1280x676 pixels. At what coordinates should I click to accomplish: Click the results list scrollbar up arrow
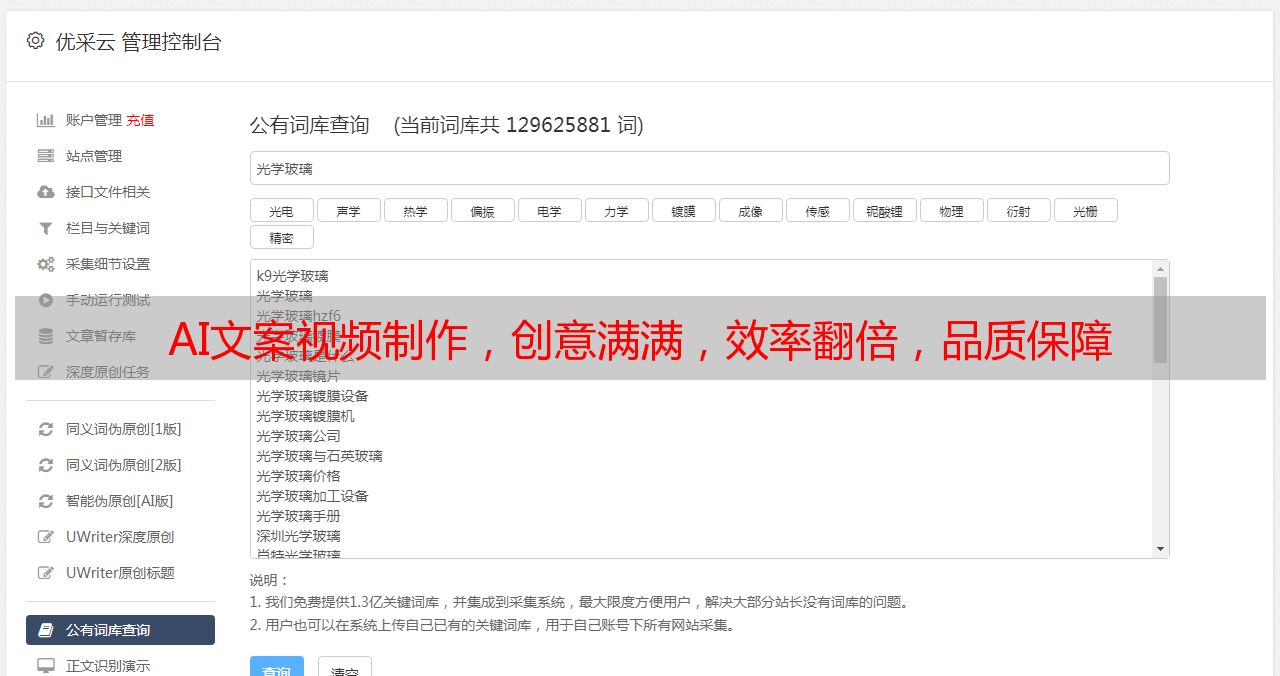[x=1160, y=268]
